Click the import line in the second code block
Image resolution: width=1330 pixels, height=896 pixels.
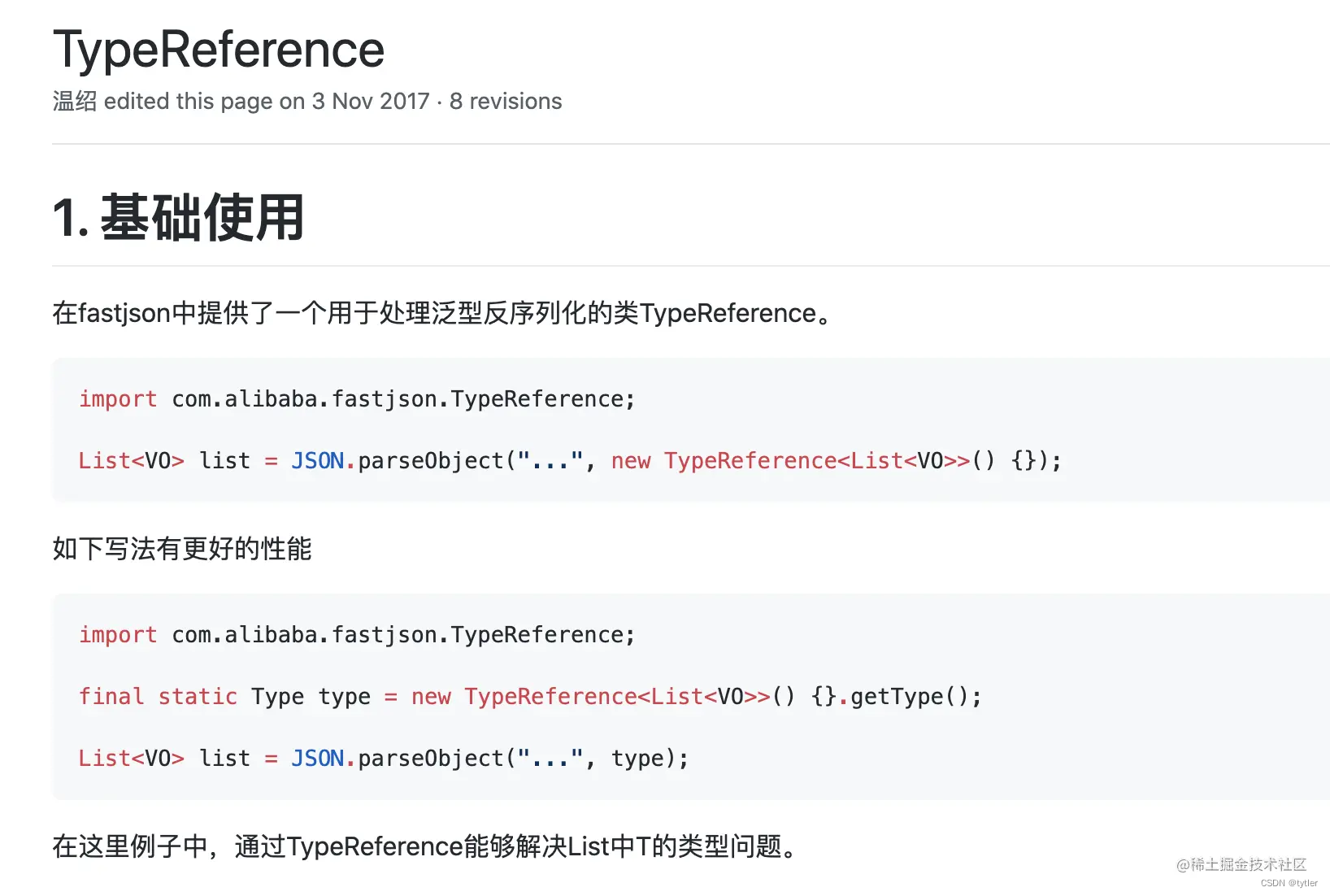357,635
